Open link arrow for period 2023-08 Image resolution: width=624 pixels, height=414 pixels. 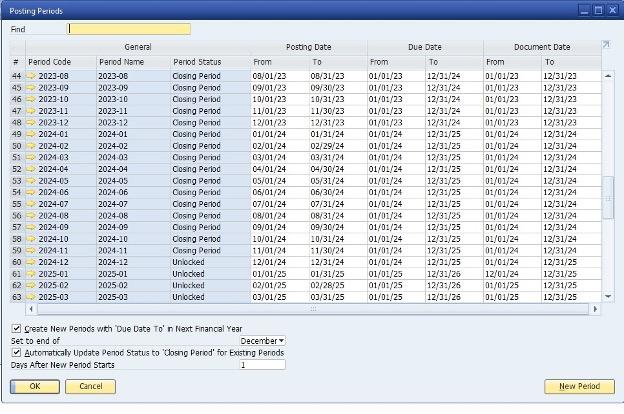(31, 76)
